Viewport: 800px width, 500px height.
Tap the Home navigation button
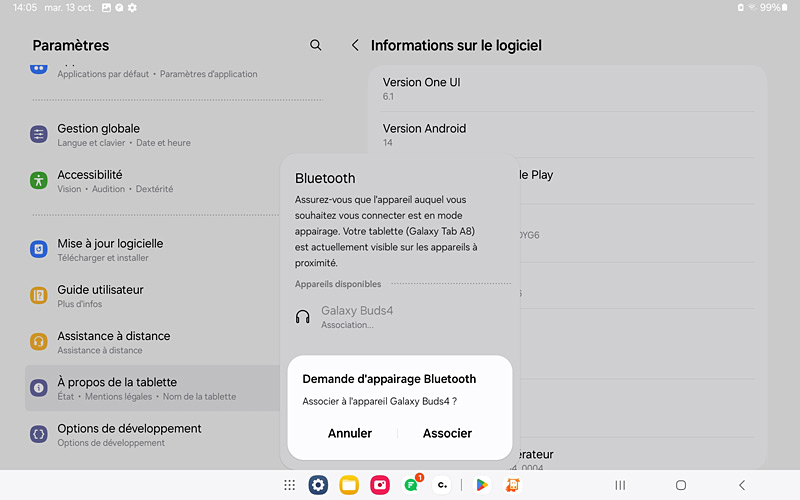click(681, 485)
